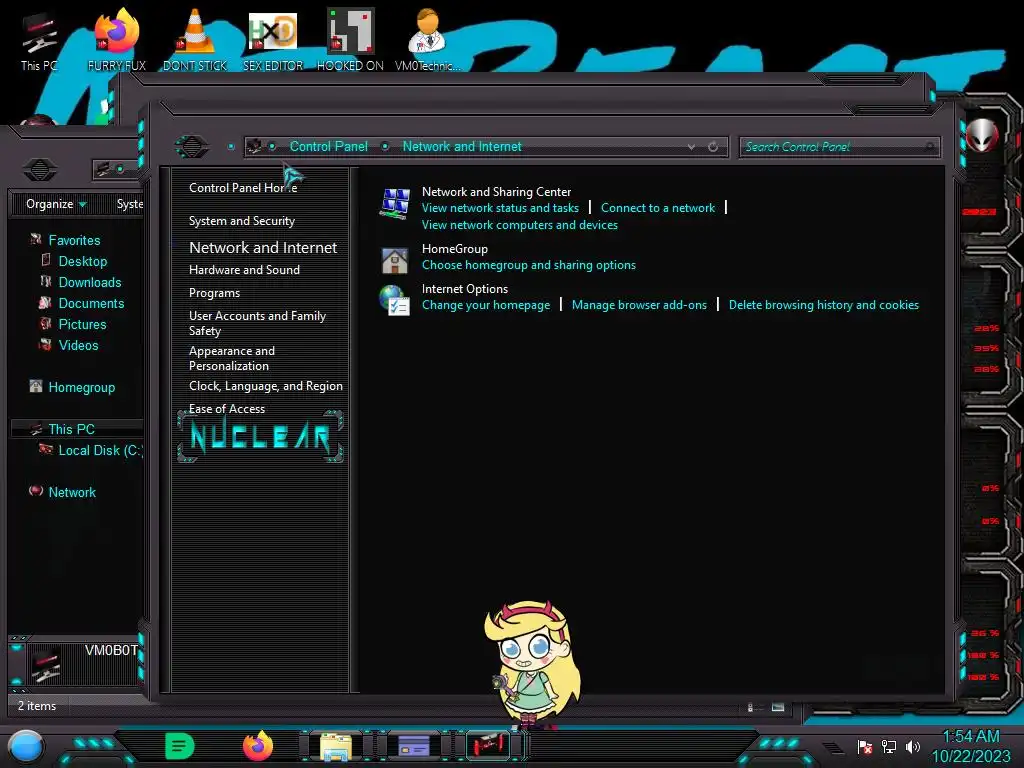Select Clock, Language, and Region
This screenshot has height=768, width=1024.
tap(266, 386)
